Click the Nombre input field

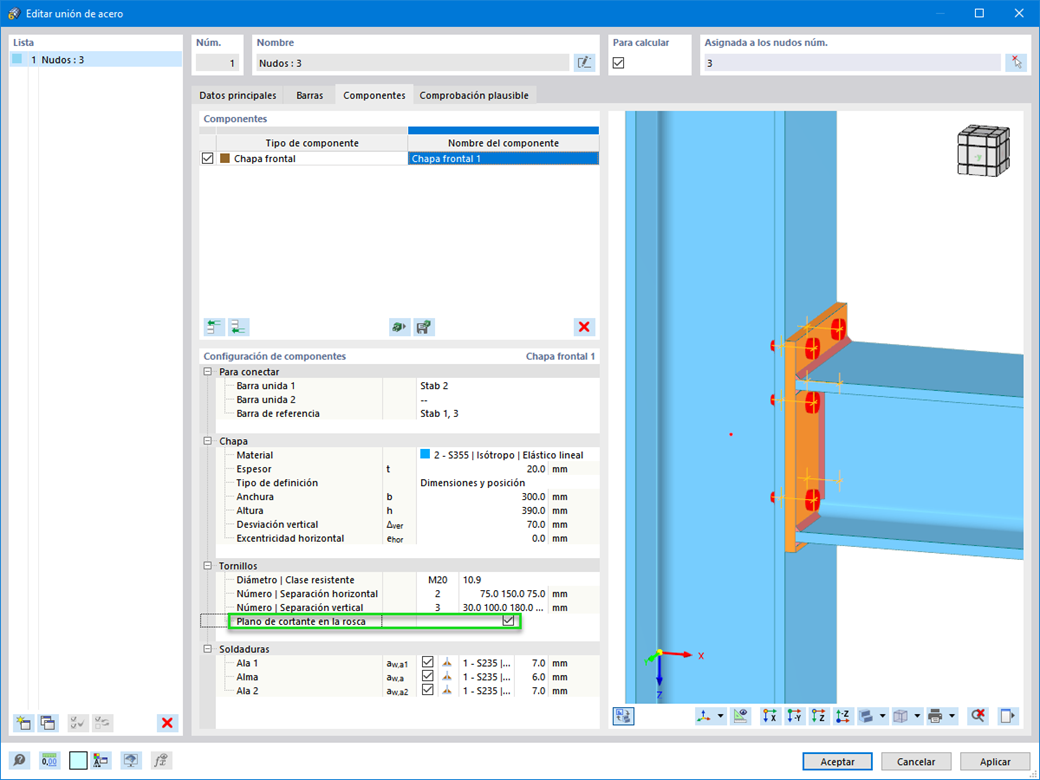tap(413, 63)
